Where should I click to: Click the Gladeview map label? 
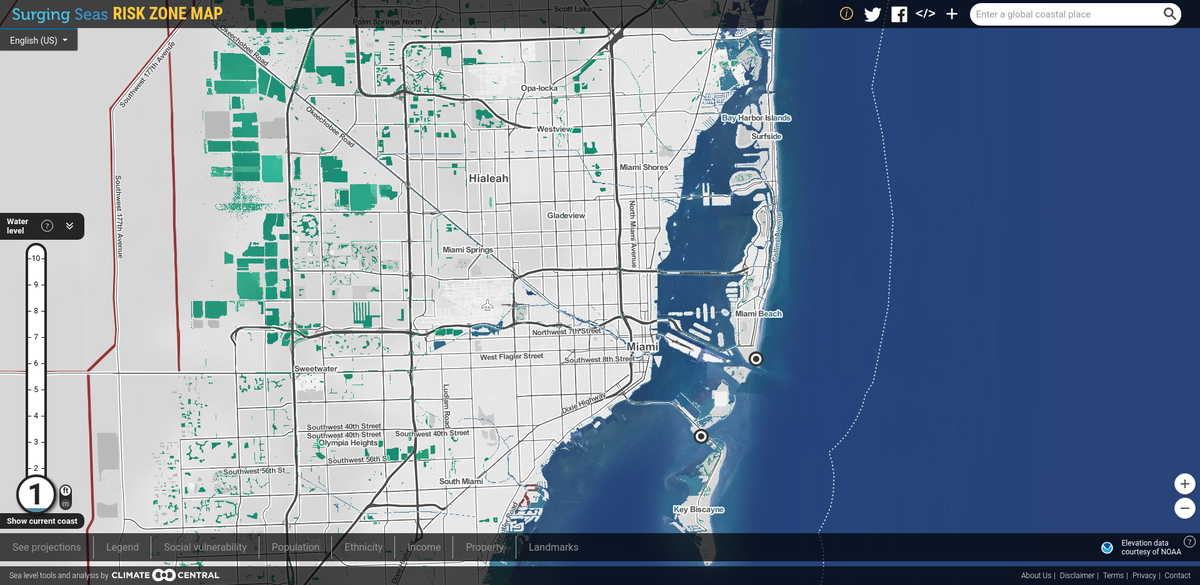[x=566, y=216]
